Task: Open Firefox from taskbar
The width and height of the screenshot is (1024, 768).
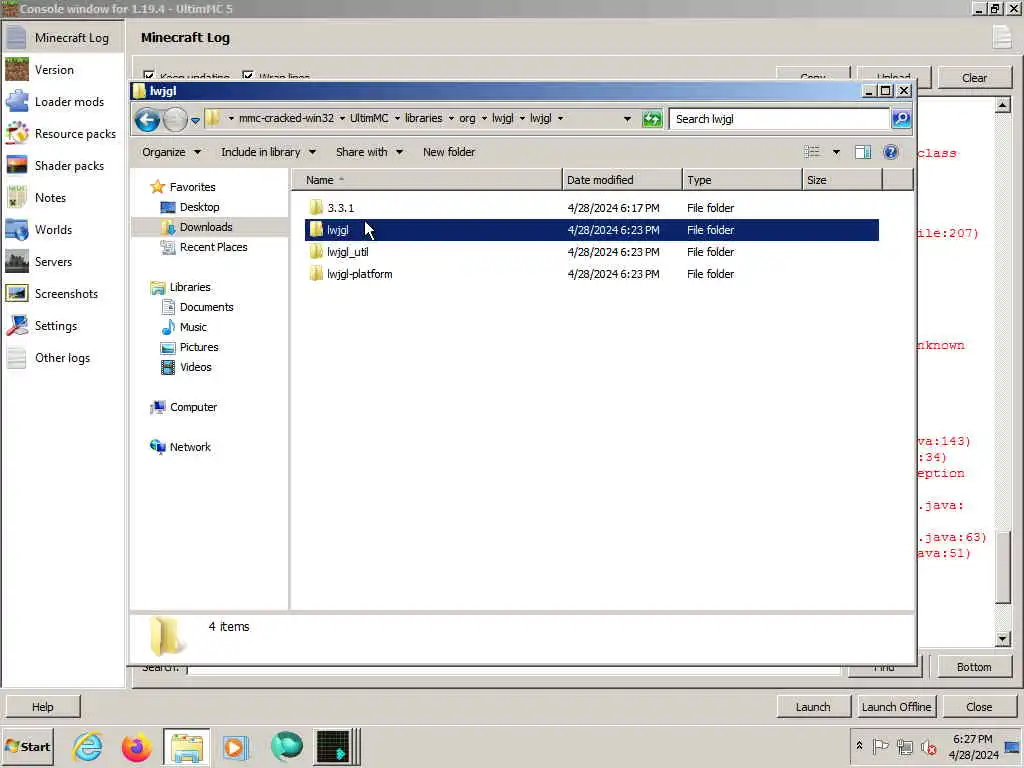Action: point(136,746)
